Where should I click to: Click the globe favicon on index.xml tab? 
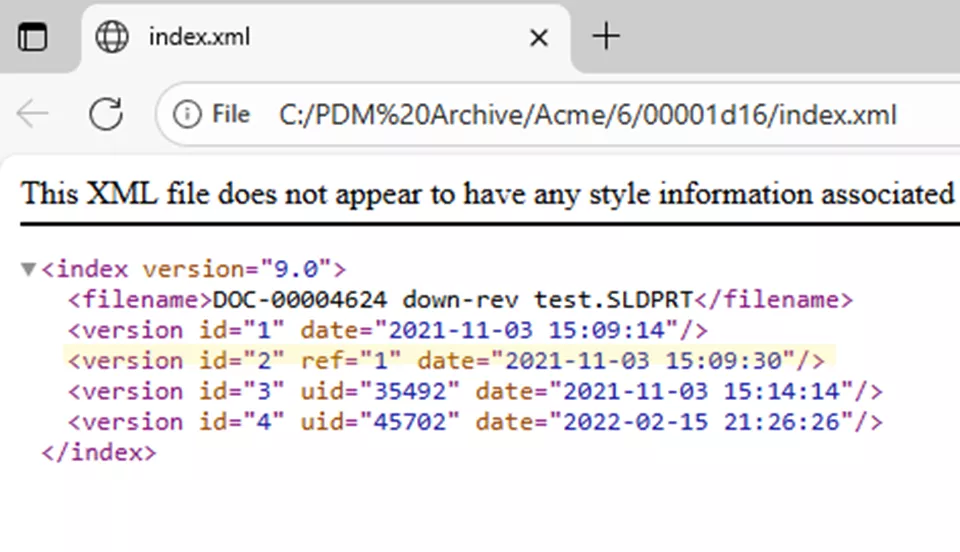coord(112,37)
